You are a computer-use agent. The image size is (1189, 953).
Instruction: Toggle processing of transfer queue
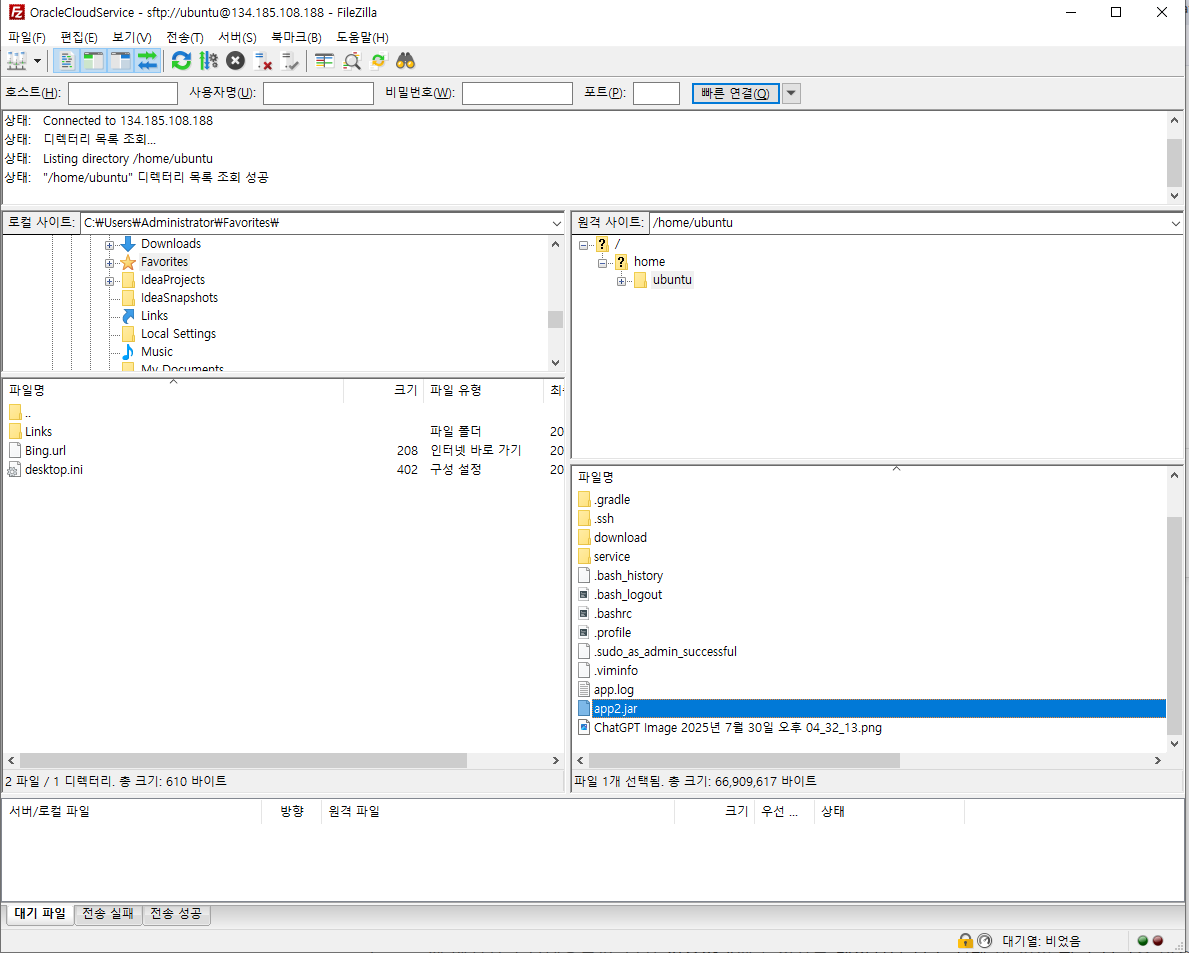click(x=209, y=61)
